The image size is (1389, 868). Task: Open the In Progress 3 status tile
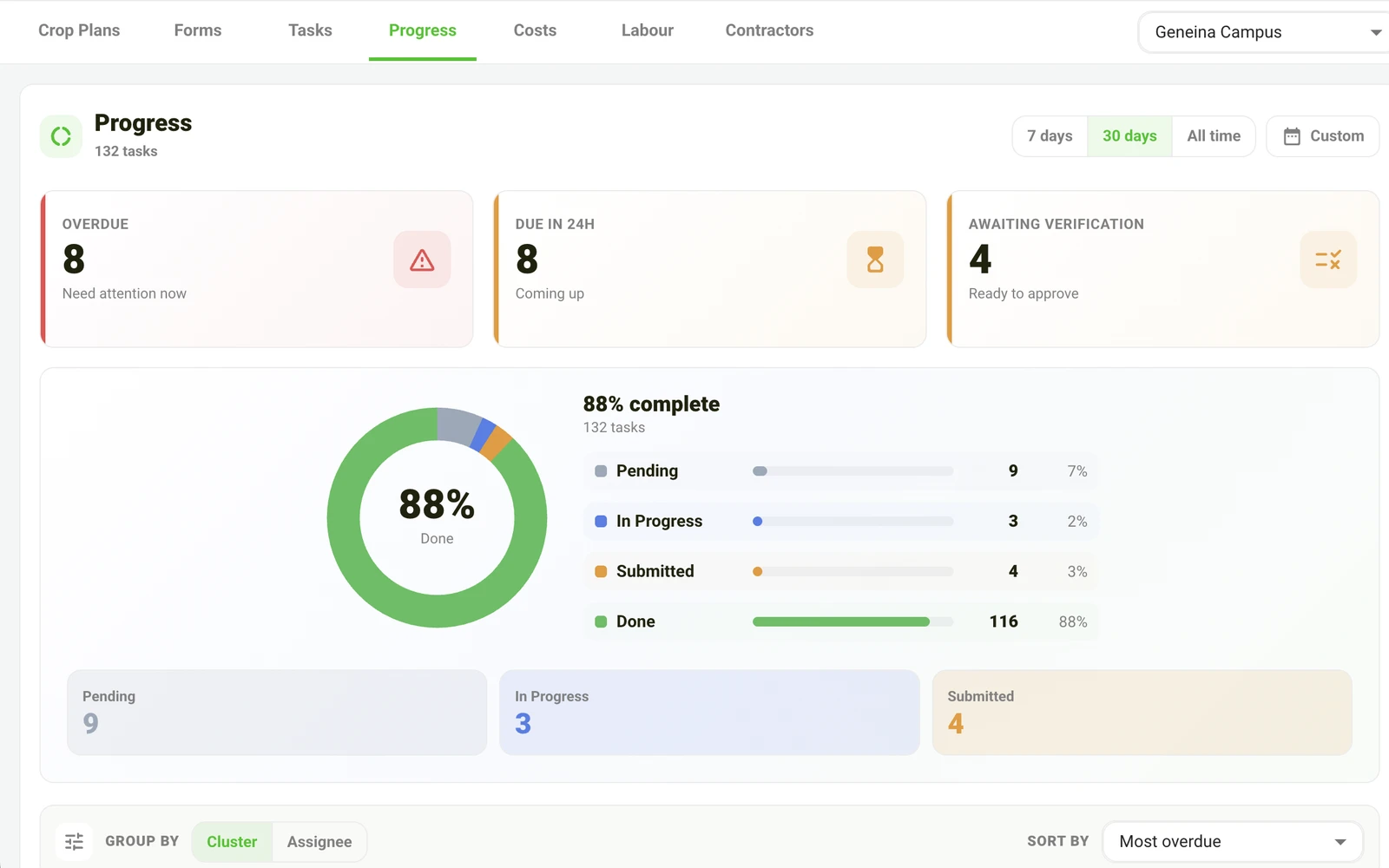coord(709,712)
